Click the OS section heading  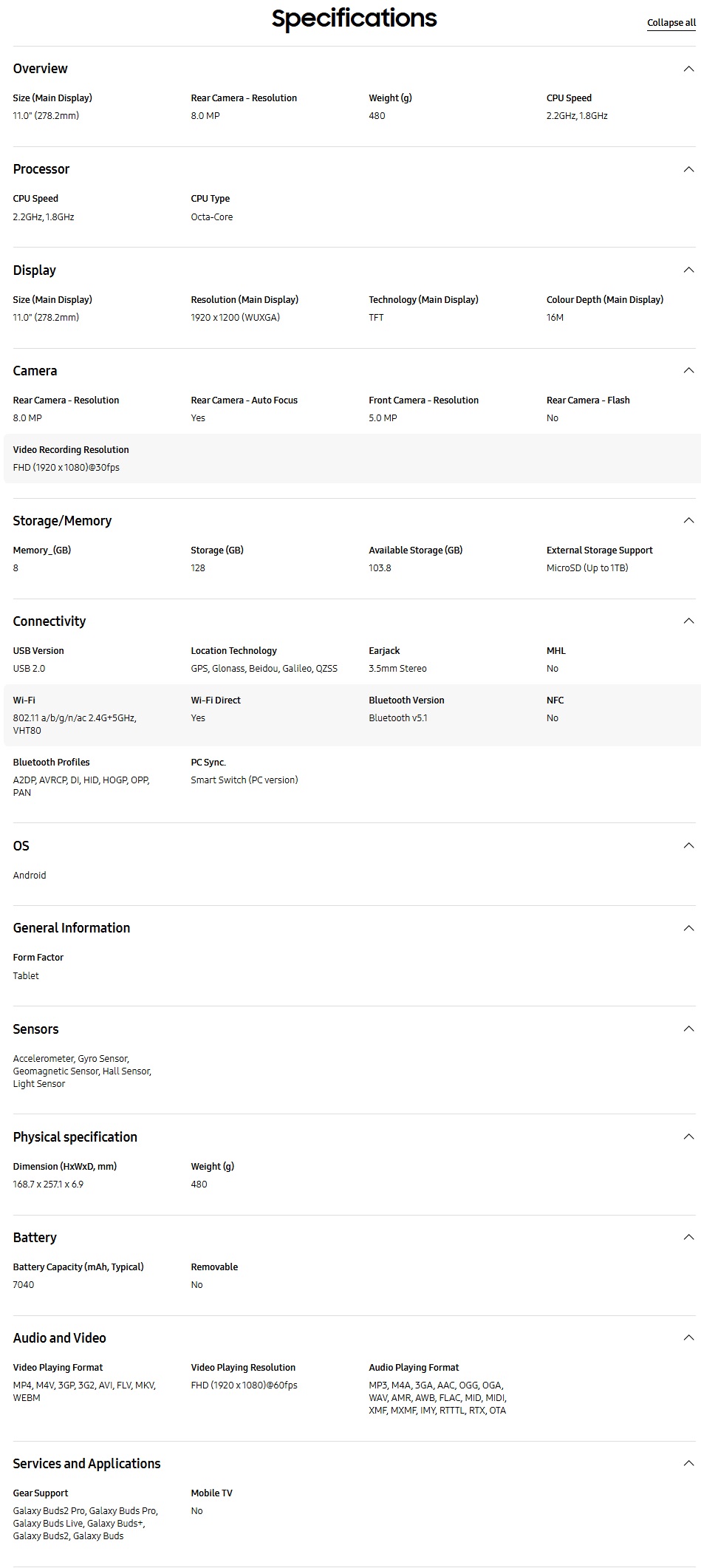pos(21,846)
